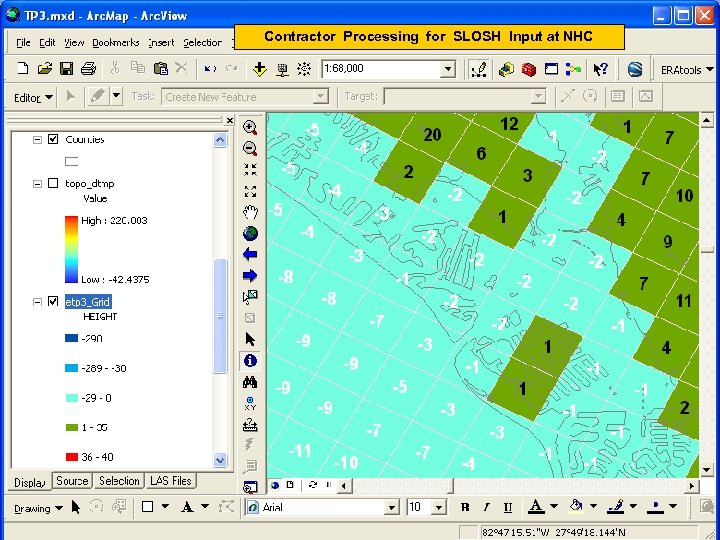This screenshot has height=540, width=720.
Task: Choose the Select Features tool icon
Action: click(x=250, y=297)
